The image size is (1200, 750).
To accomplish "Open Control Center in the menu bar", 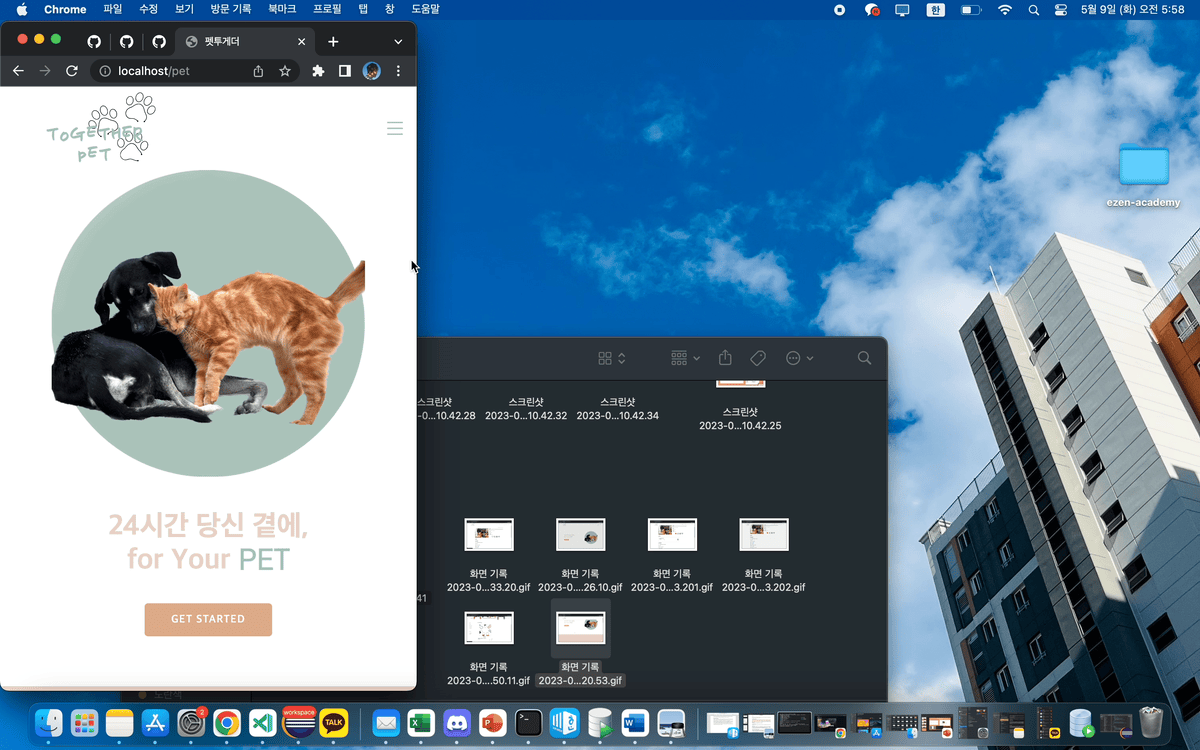I will [x=1061, y=9].
